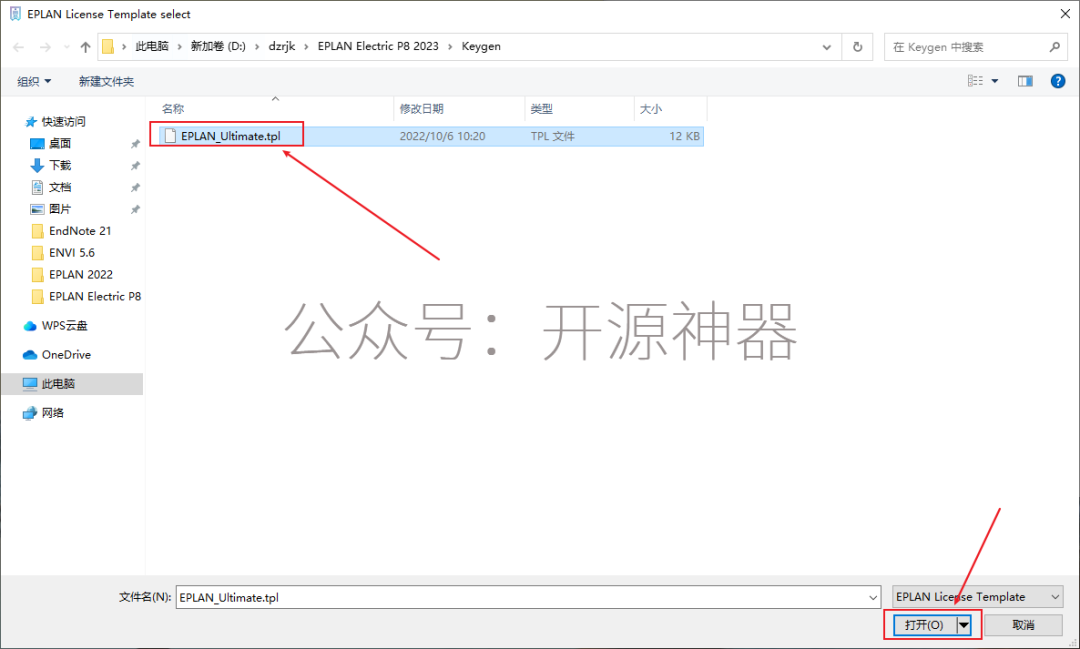Click the 12 KB size cell

tap(684, 136)
